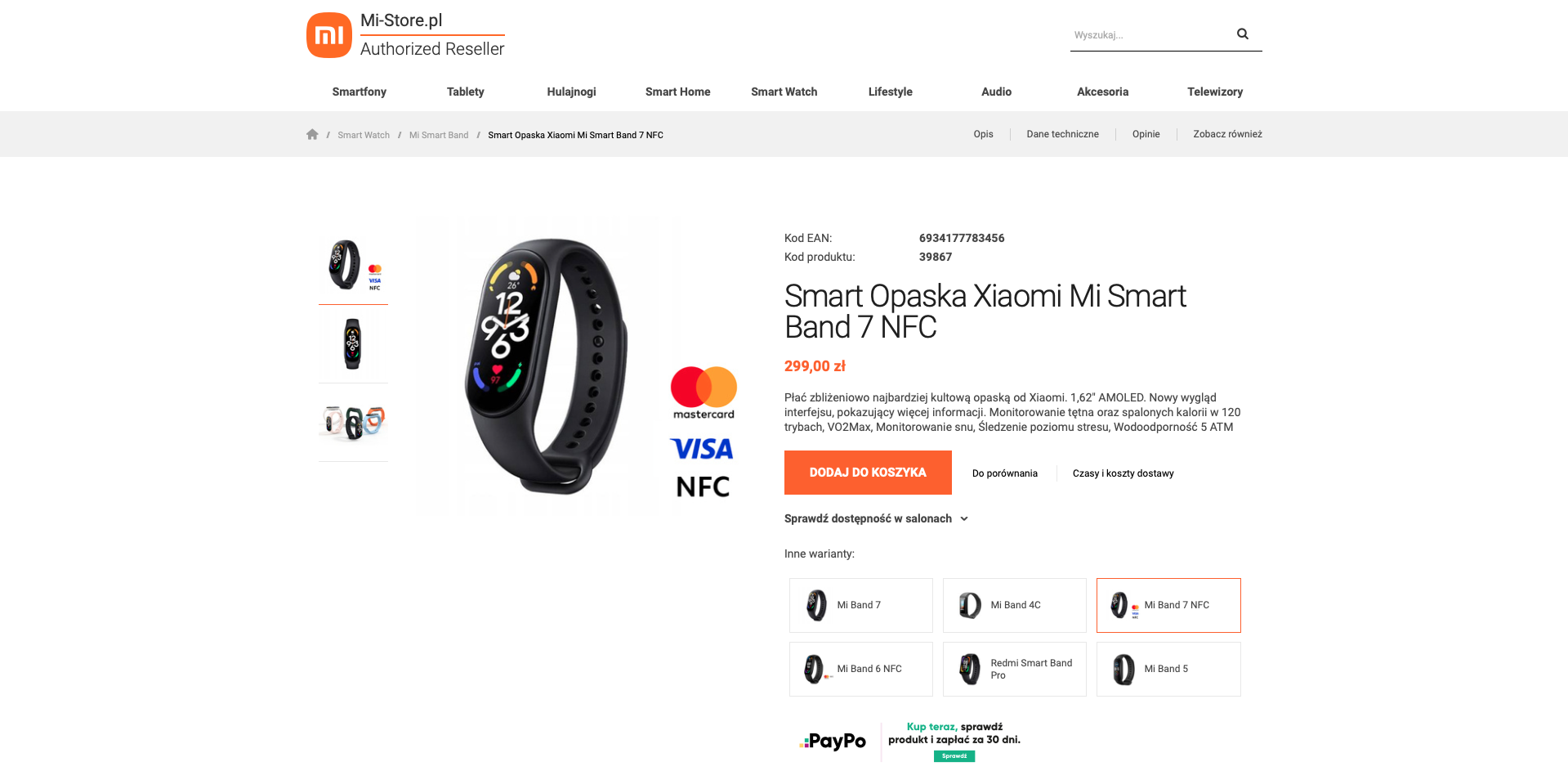Expand Sprawdź dostępność w salonach

(876, 519)
